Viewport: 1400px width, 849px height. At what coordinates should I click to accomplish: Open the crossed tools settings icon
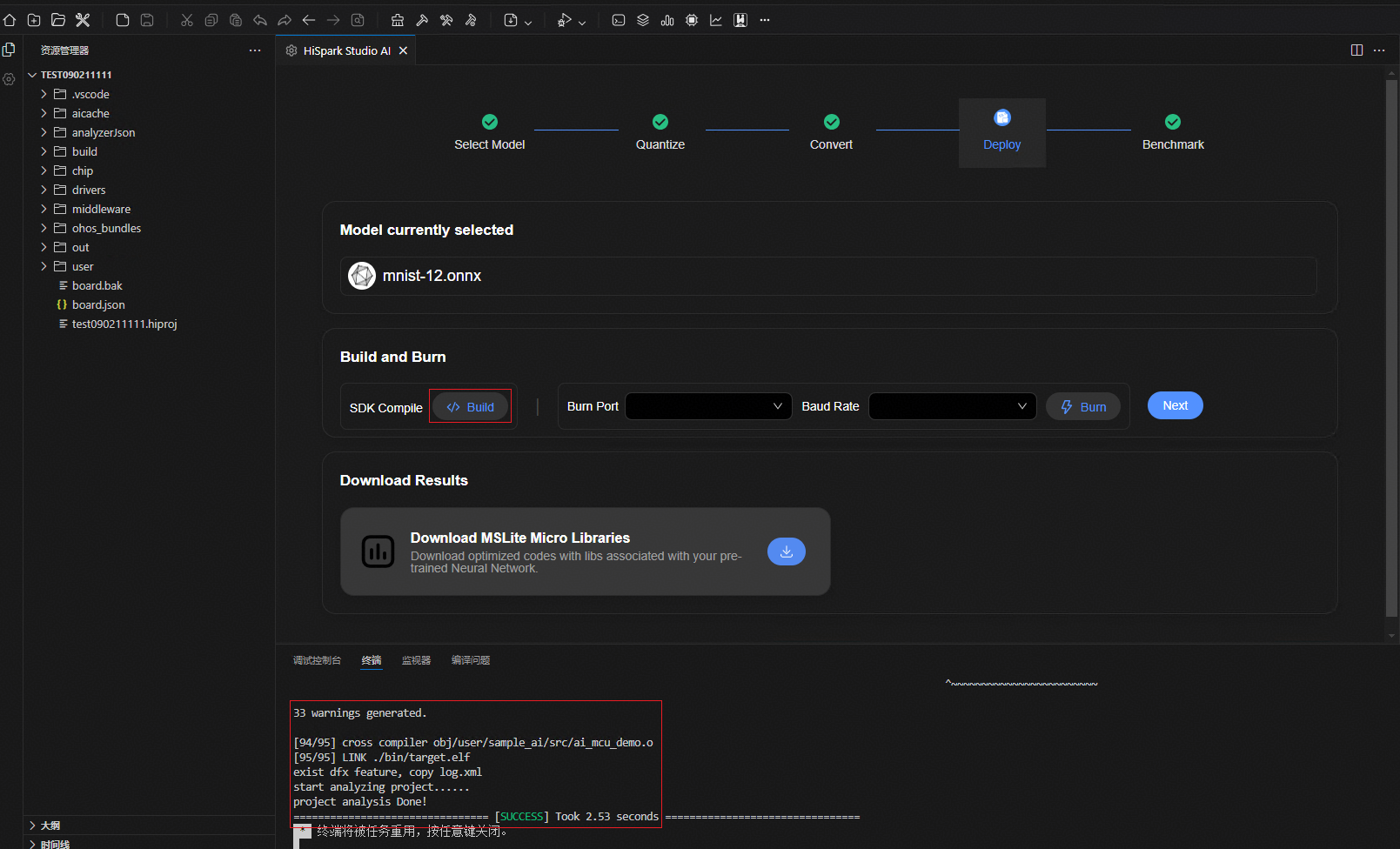[x=83, y=20]
